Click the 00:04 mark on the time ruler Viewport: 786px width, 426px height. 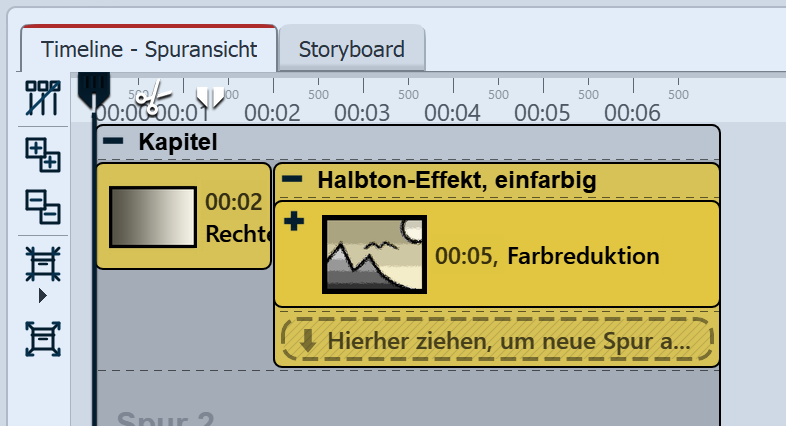453,112
